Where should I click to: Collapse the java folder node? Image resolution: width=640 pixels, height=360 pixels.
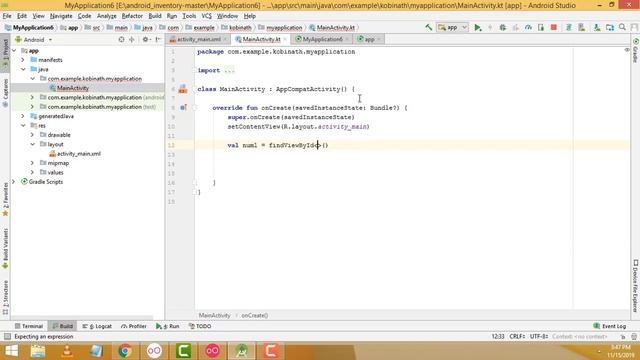[x=23, y=69]
